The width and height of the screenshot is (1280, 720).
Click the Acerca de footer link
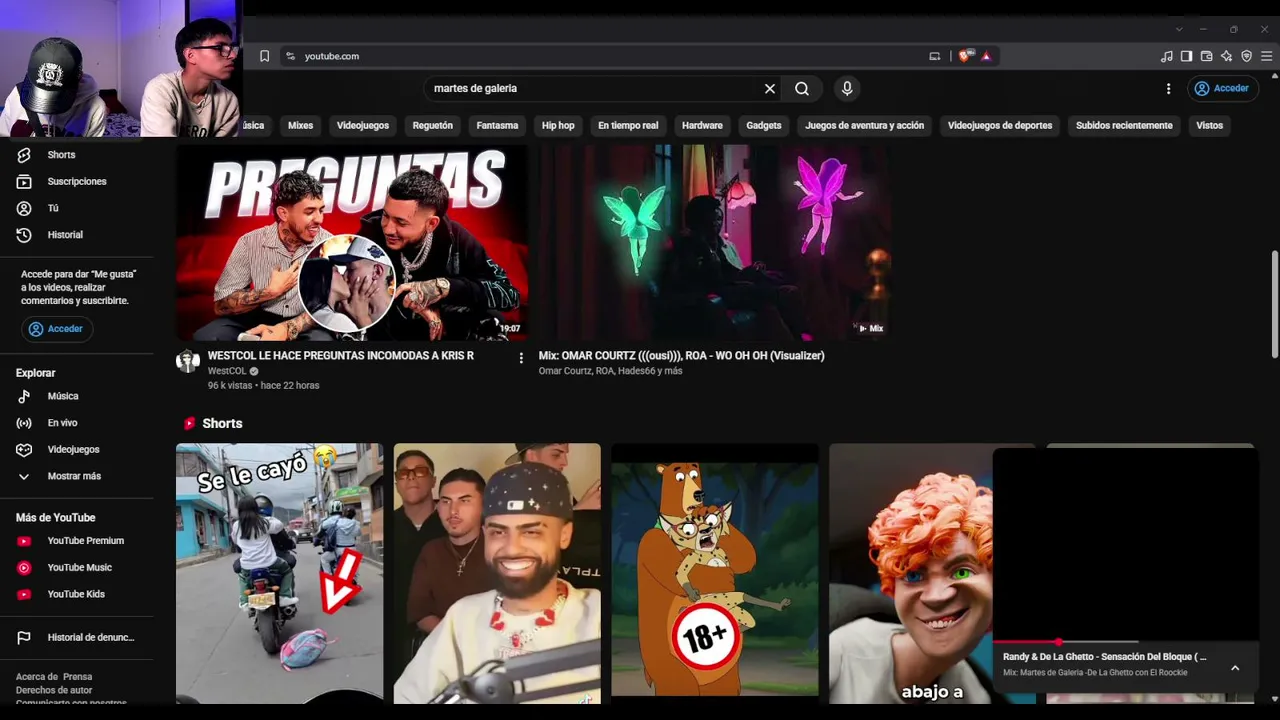36,677
